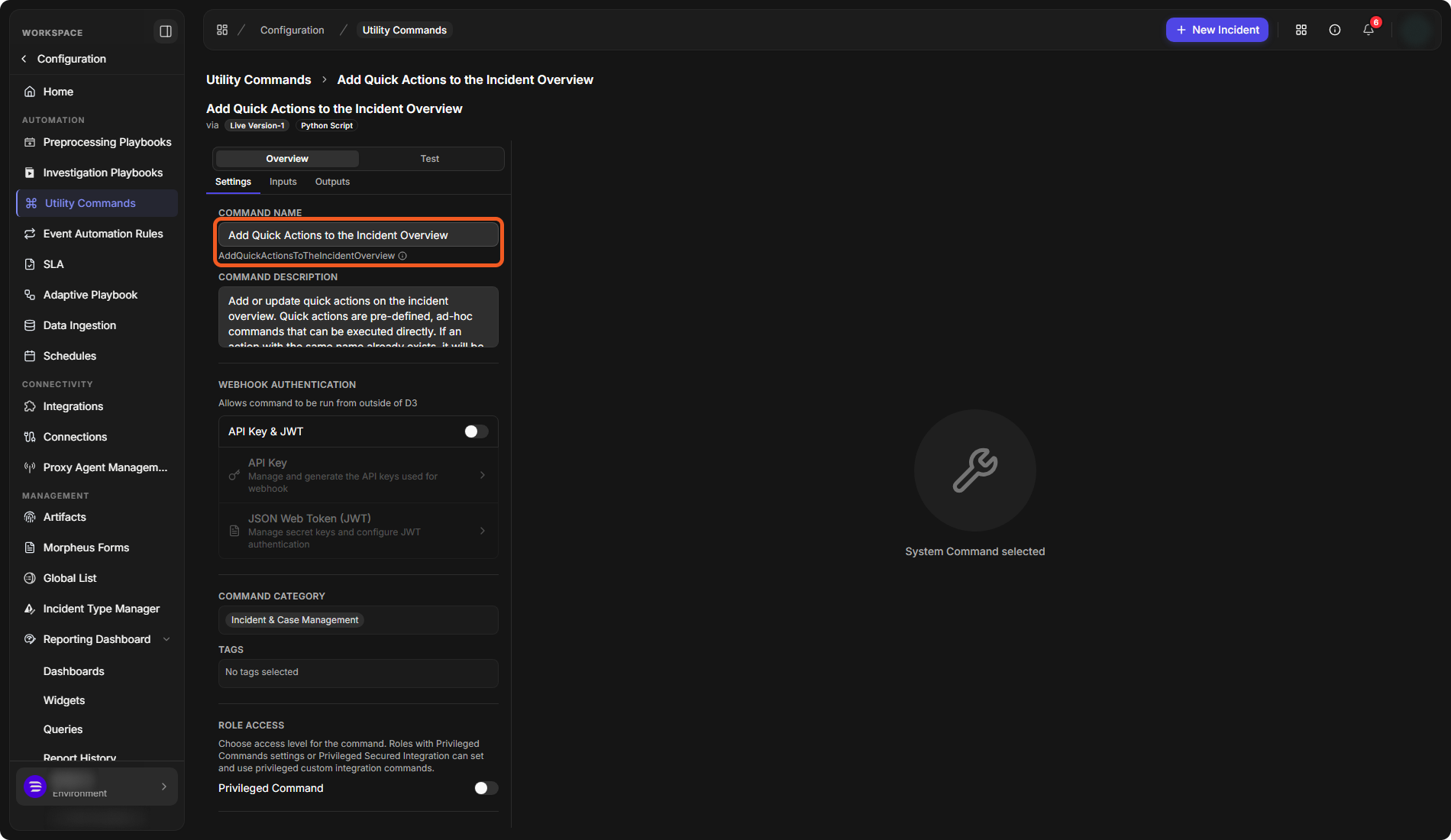
Task: Click Investigation Playbooks icon in sidebar
Action: point(30,173)
